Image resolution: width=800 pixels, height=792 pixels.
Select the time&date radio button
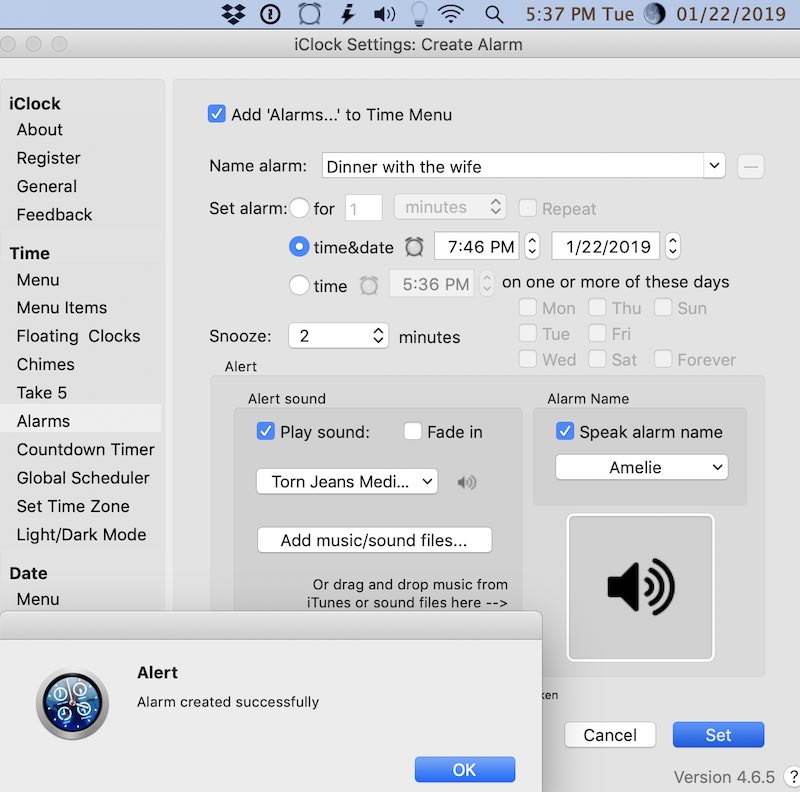point(299,247)
